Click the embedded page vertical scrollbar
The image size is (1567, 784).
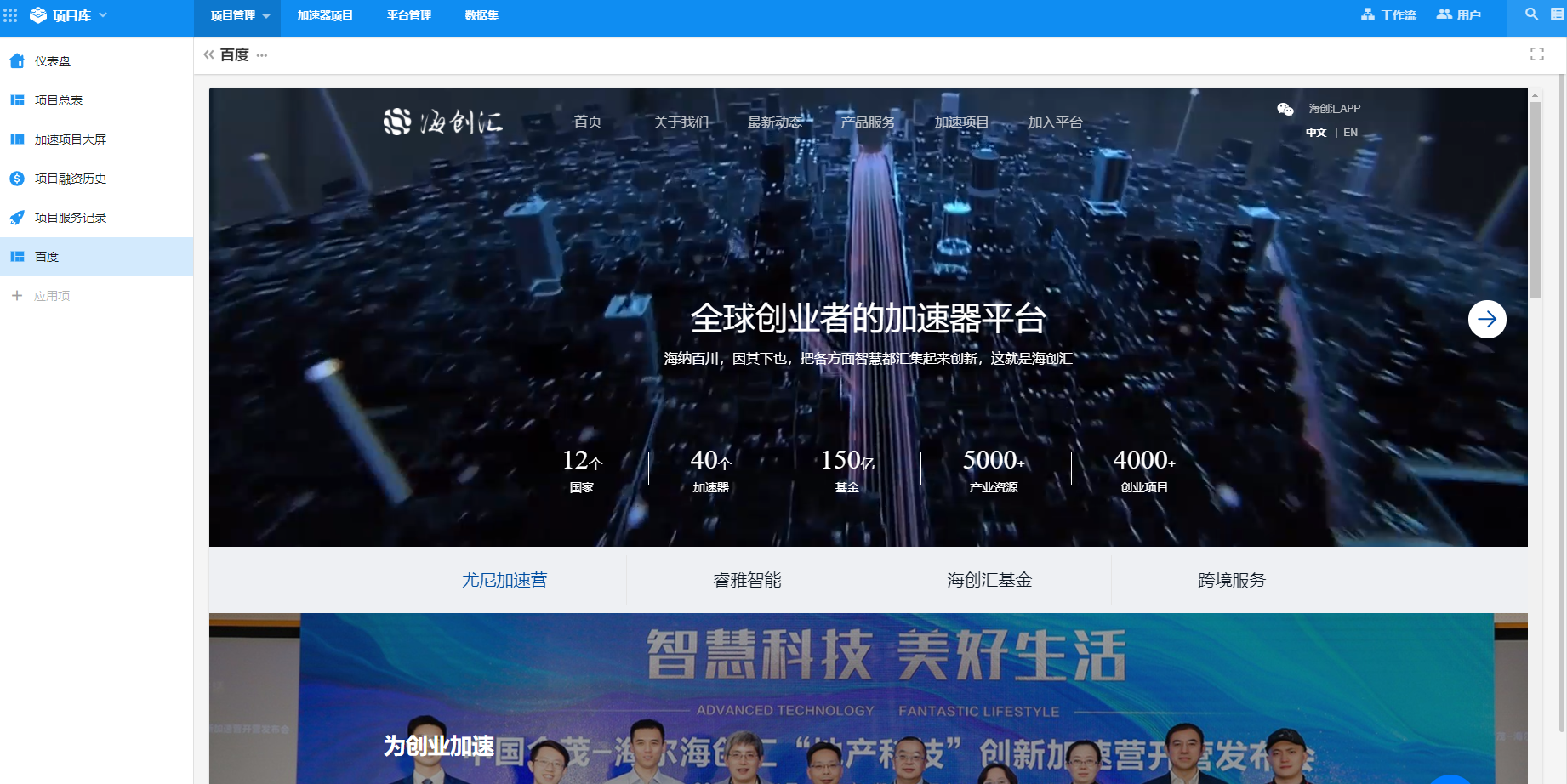(1535, 200)
